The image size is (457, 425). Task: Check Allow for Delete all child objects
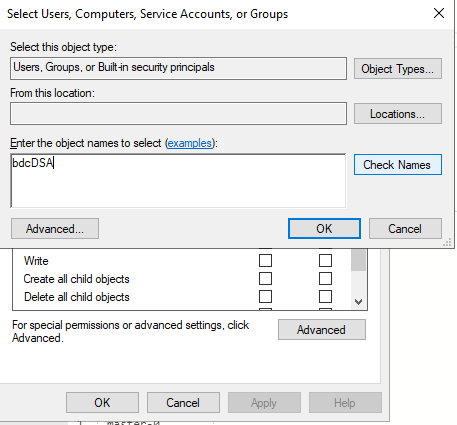pos(265,296)
